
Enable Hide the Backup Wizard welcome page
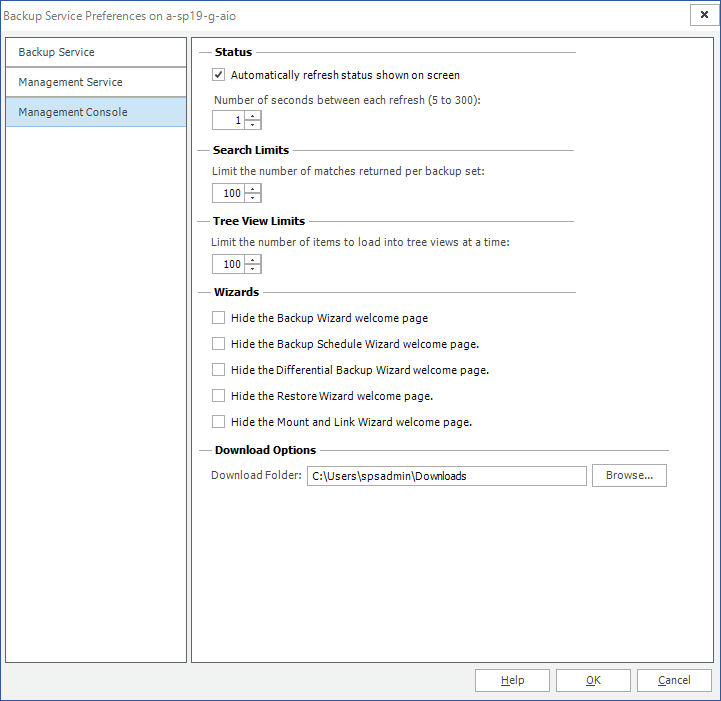pyautogui.click(x=219, y=318)
